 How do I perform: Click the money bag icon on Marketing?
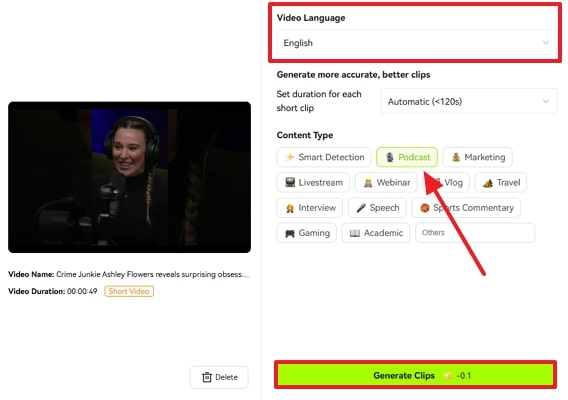[x=456, y=157]
